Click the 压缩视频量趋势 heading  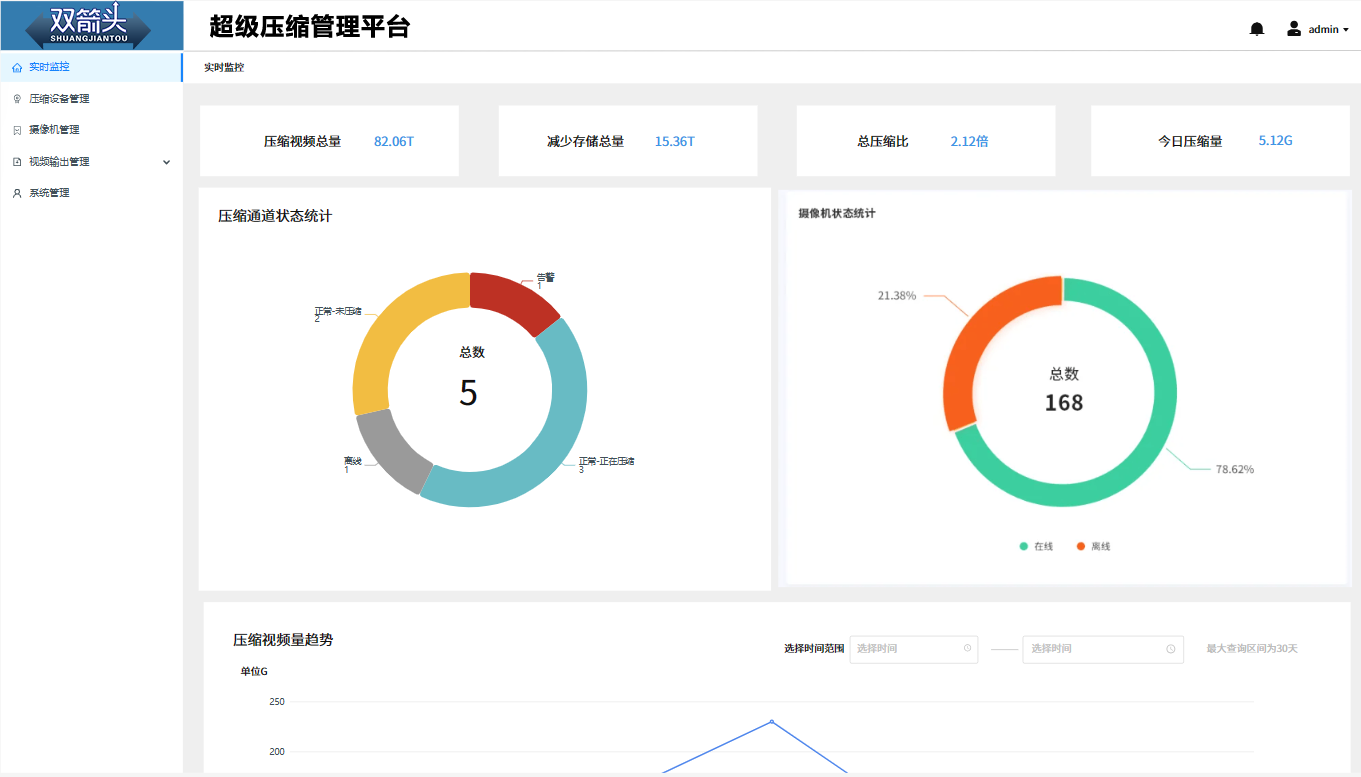click(x=283, y=639)
